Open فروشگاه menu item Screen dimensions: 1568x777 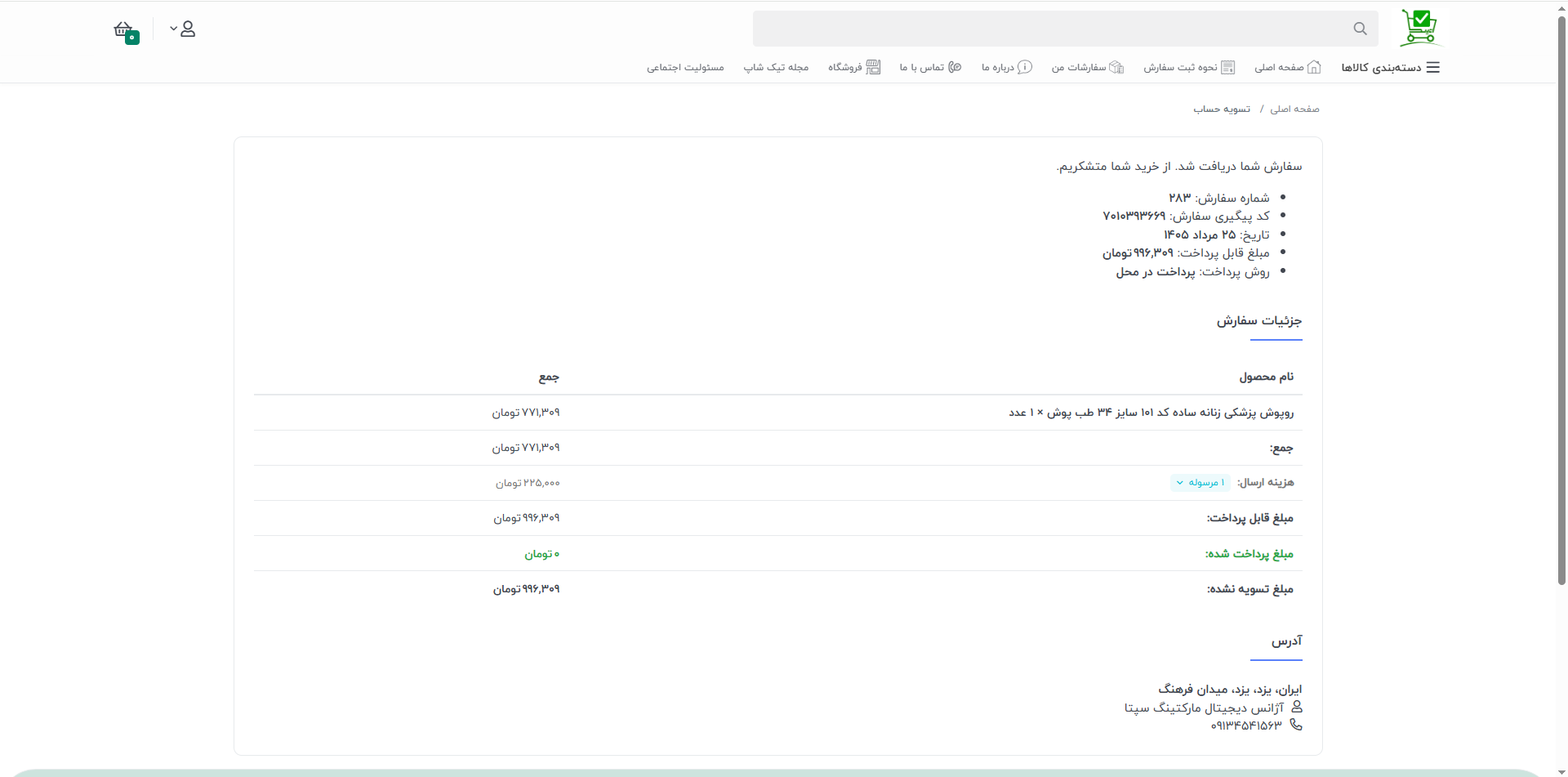tap(854, 67)
